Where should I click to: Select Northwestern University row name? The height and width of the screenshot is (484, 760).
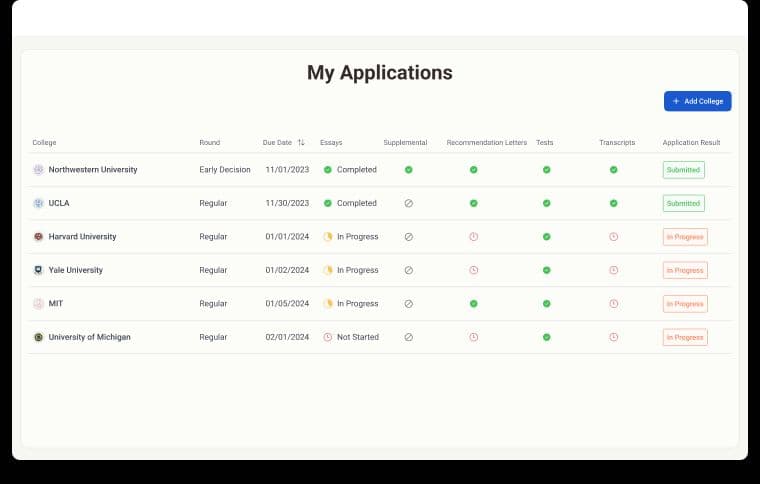[93, 170]
